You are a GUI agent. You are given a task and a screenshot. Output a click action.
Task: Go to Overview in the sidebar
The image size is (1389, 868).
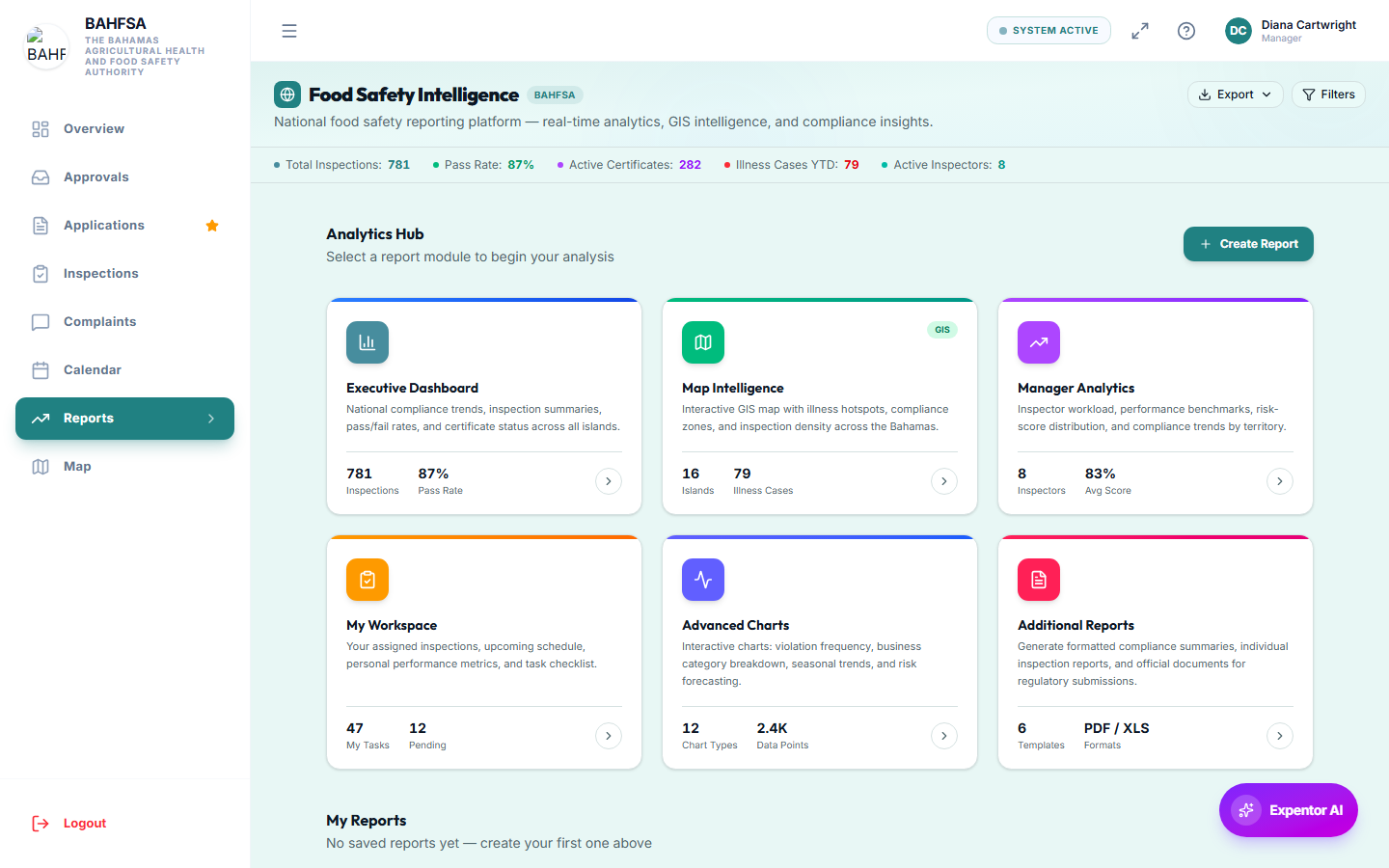[124, 129]
